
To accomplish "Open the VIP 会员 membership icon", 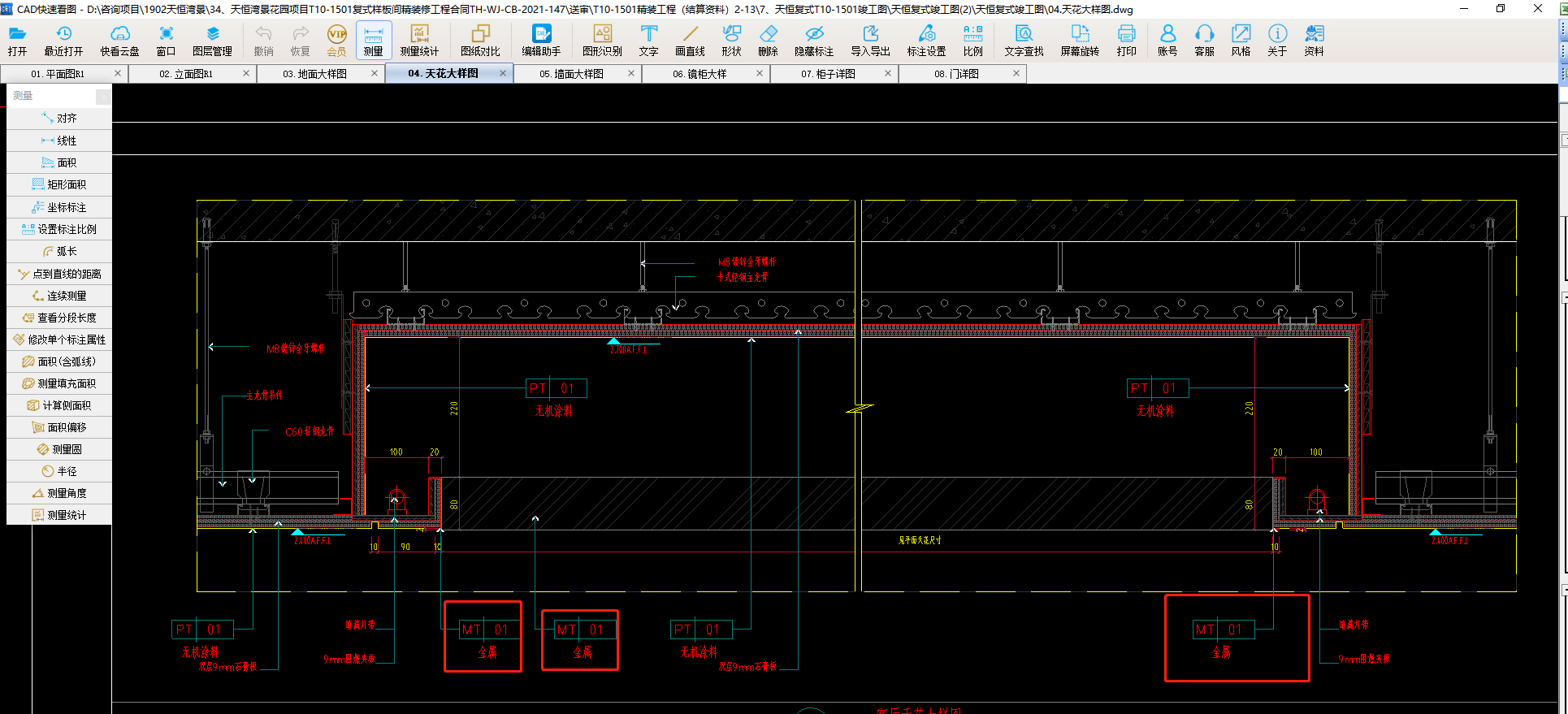I will pyautogui.click(x=336, y=40).
